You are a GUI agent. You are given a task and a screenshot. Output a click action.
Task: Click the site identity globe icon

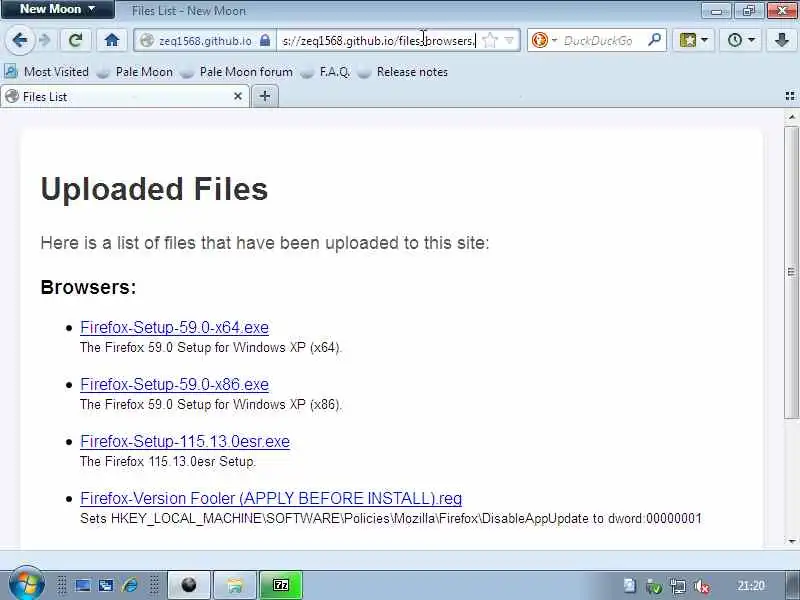(x=147, y=40)
